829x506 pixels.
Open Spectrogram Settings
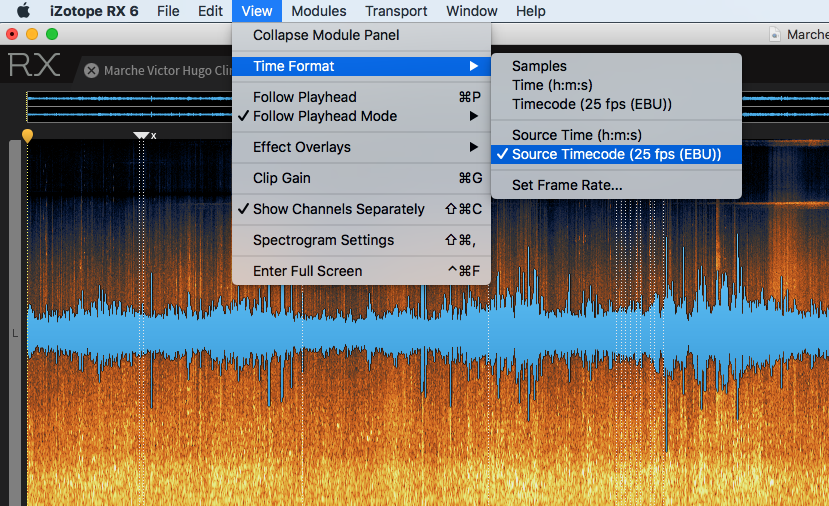click(362, 240)
